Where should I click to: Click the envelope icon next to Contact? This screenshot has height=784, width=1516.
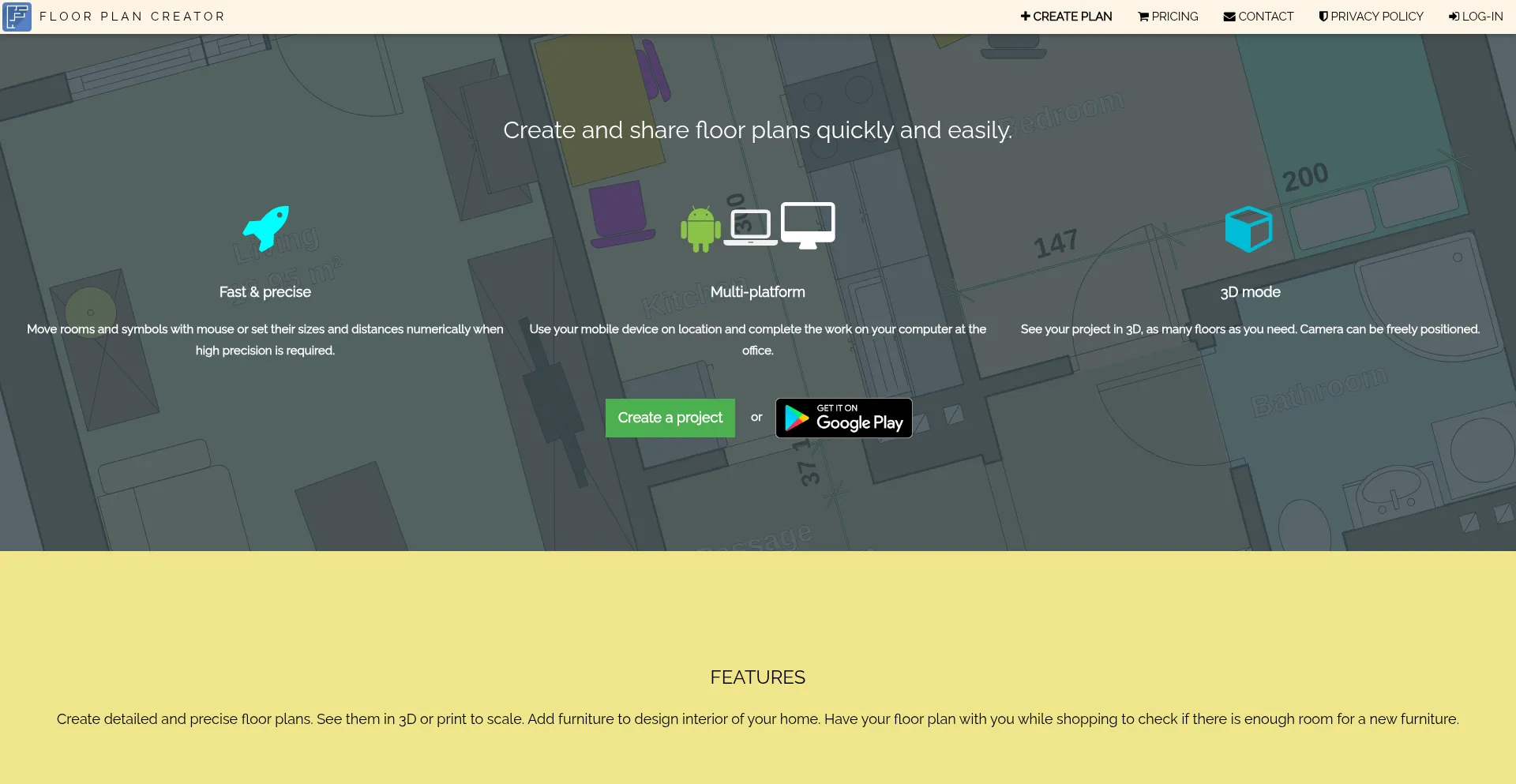[1229, 17]
